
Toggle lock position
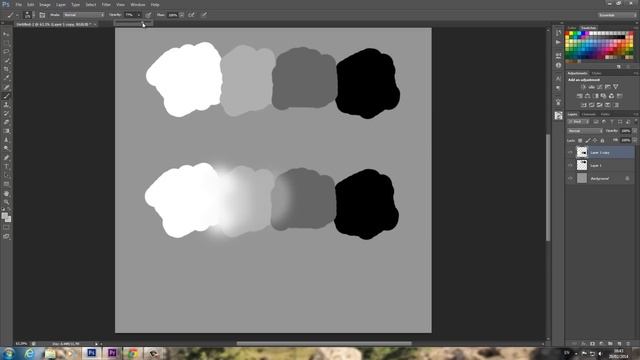(595, 140)
